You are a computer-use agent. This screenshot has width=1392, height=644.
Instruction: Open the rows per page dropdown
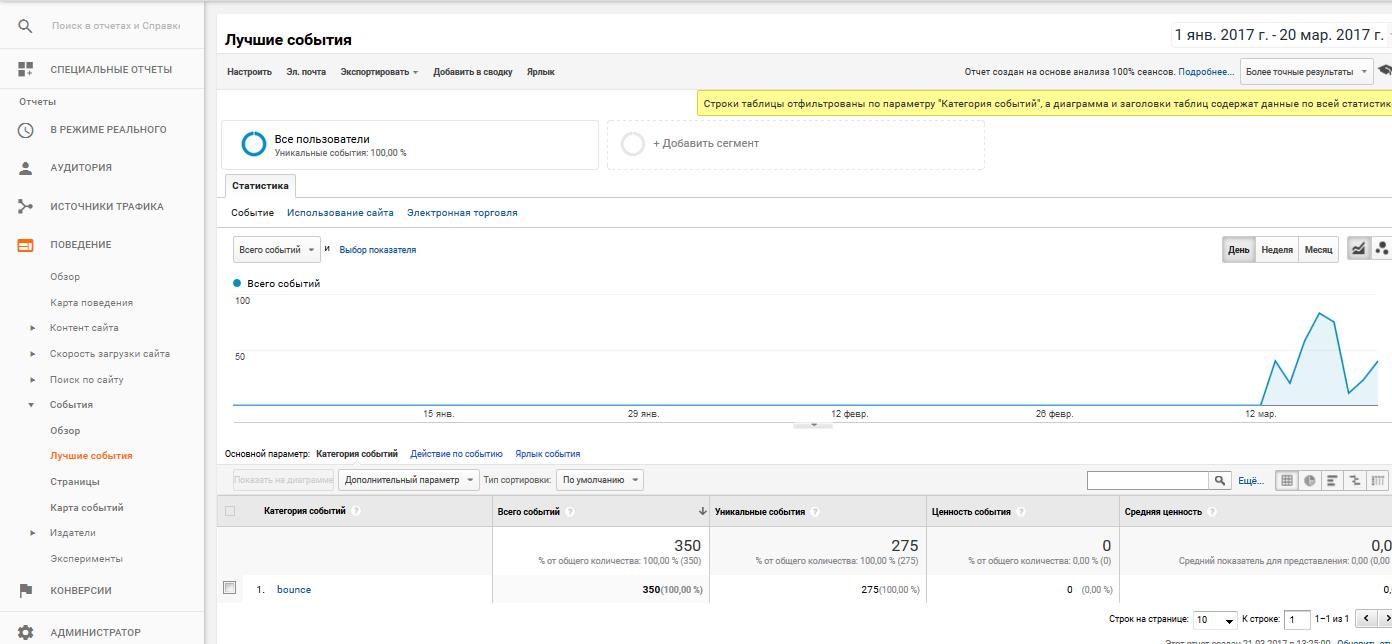coord(1215,620)
